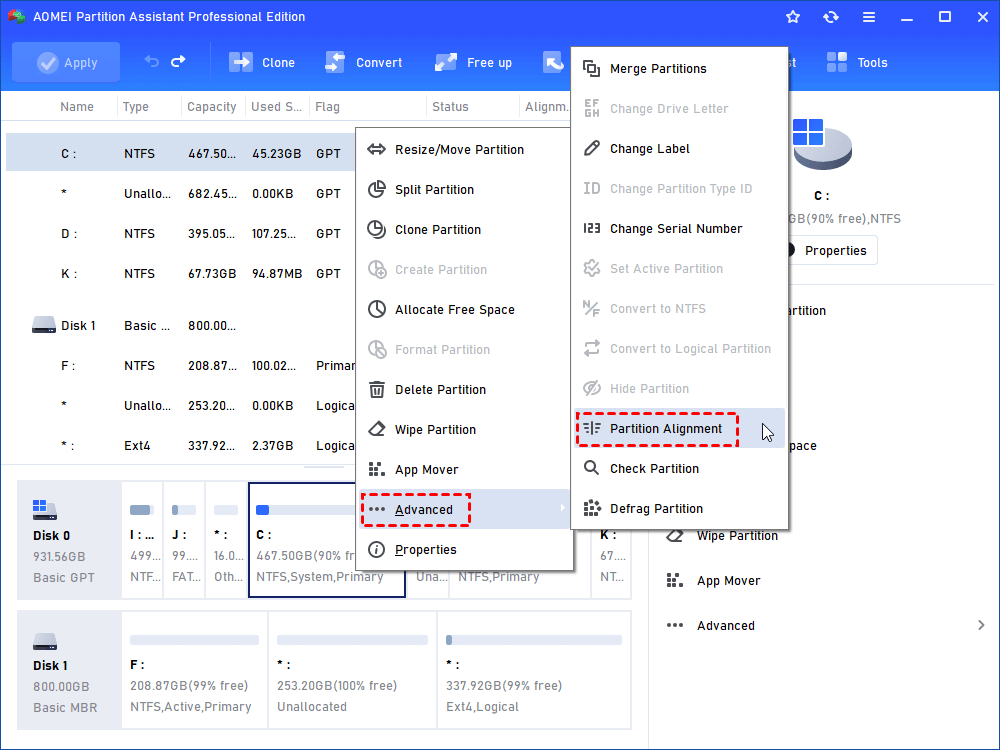Choose Change Label option
The height and width of the screenshot is (750, 1000).
pyautogui.click(x=679, y=149)
